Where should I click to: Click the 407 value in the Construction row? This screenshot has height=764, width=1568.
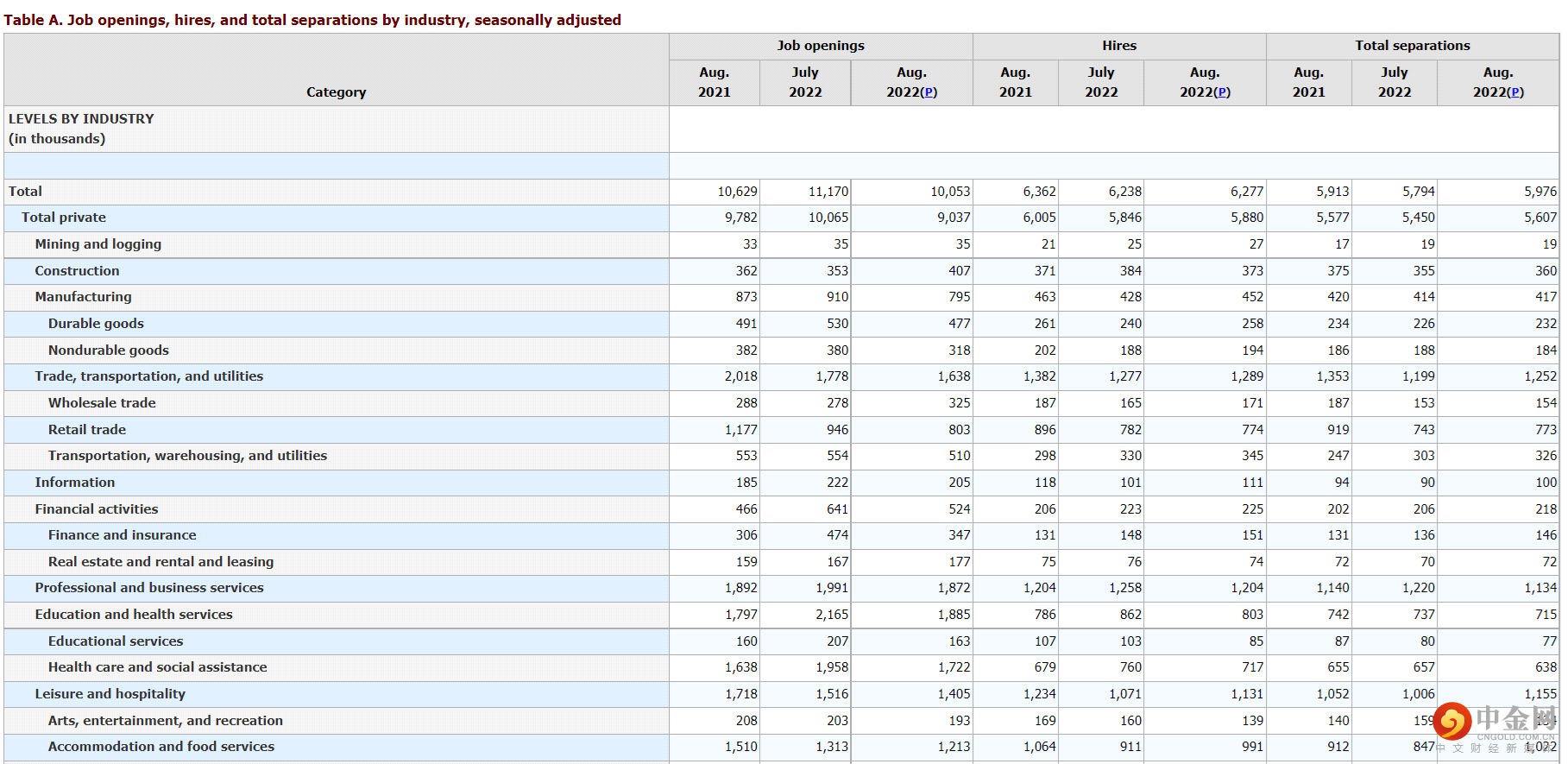(960, 271)
